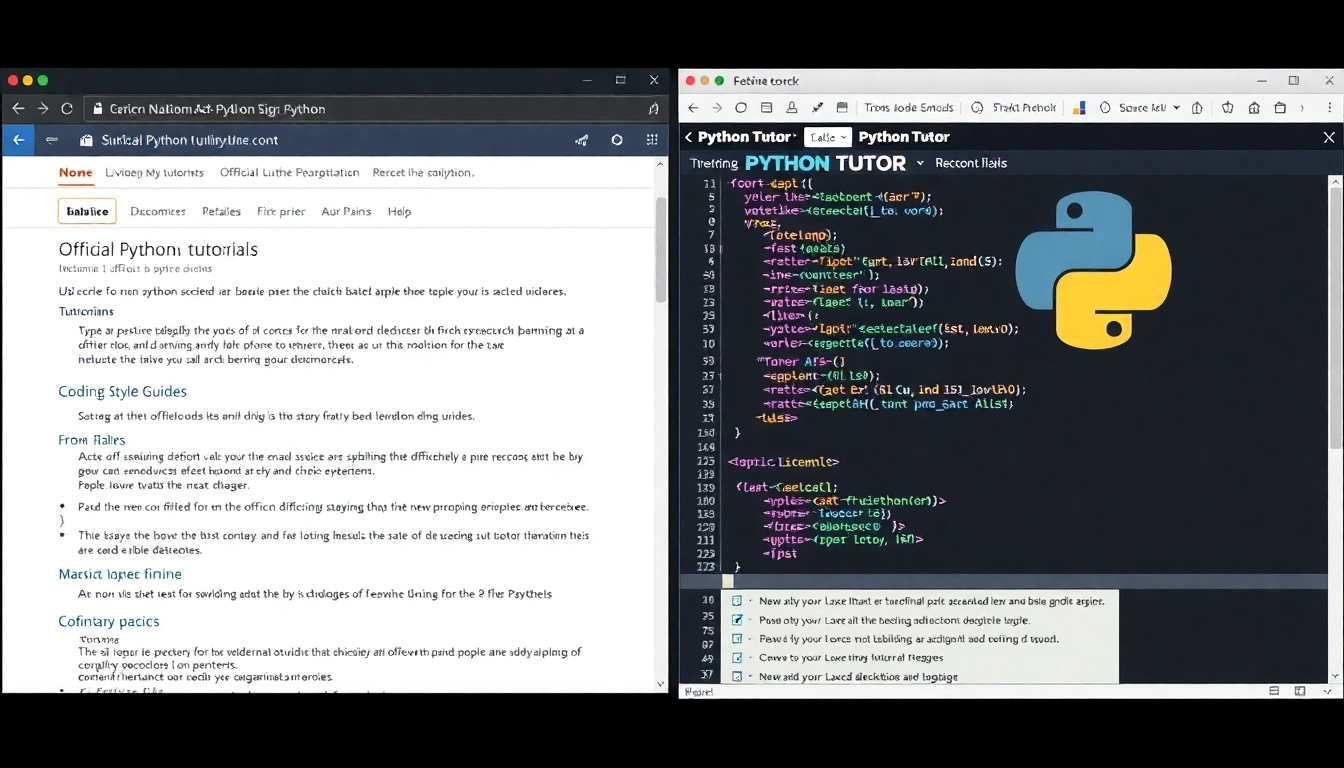Image resolution: width=1344 pixels, height=768 pixels.
Task: Select the 'Decomices' menu item
Action: pyautogui.click(x=158, y=211)
